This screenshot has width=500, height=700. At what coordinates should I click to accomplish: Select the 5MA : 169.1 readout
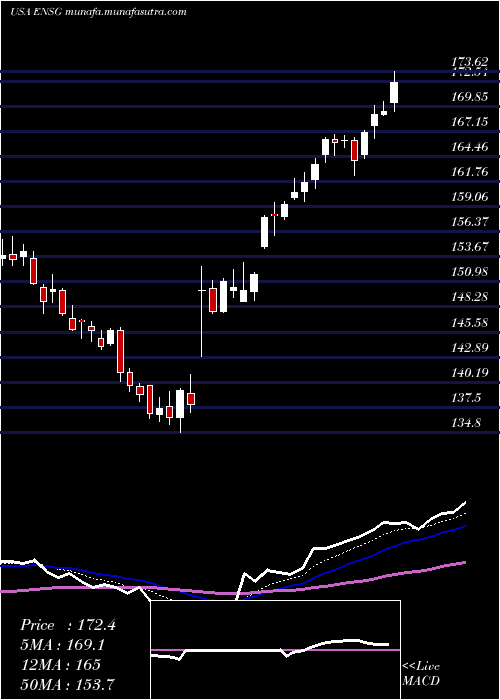point(64,645)
